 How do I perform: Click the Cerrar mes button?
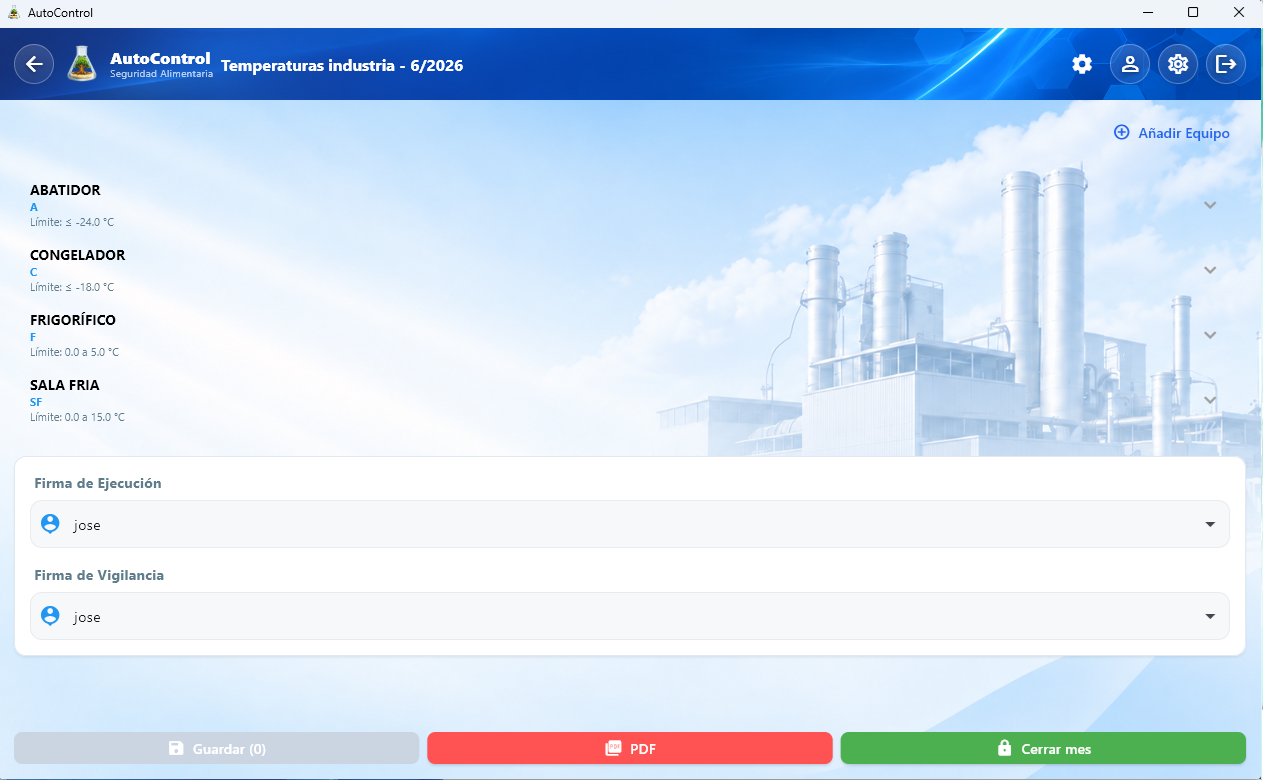point(1043,748)
